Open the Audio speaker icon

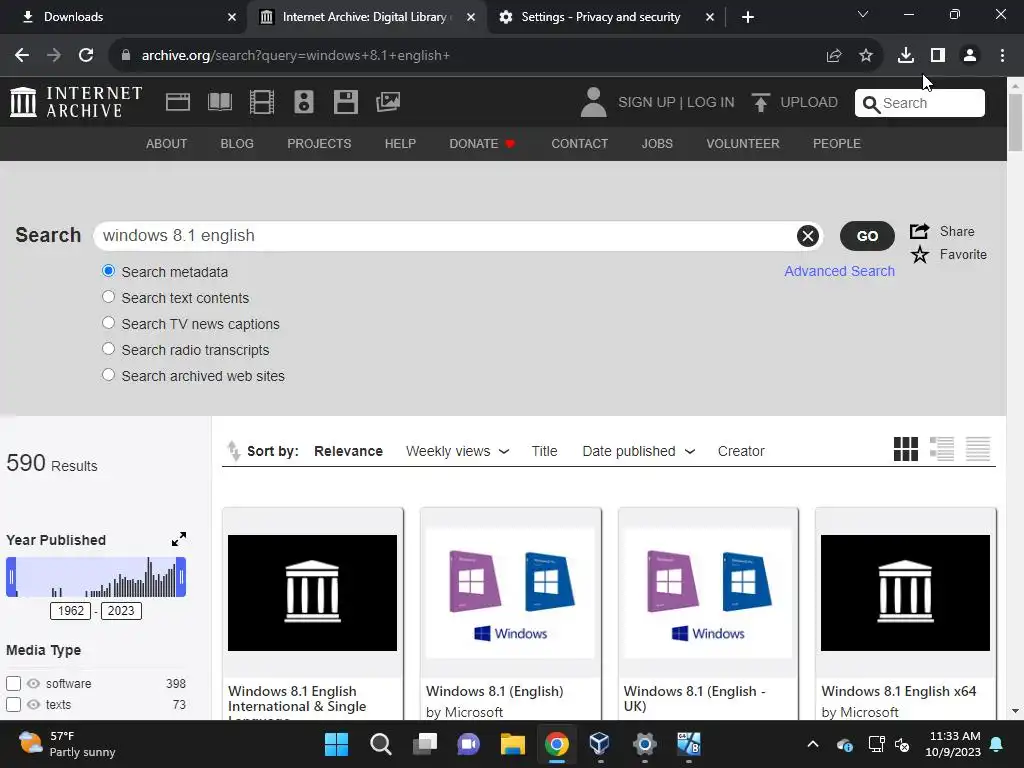[x=304, y=103]
